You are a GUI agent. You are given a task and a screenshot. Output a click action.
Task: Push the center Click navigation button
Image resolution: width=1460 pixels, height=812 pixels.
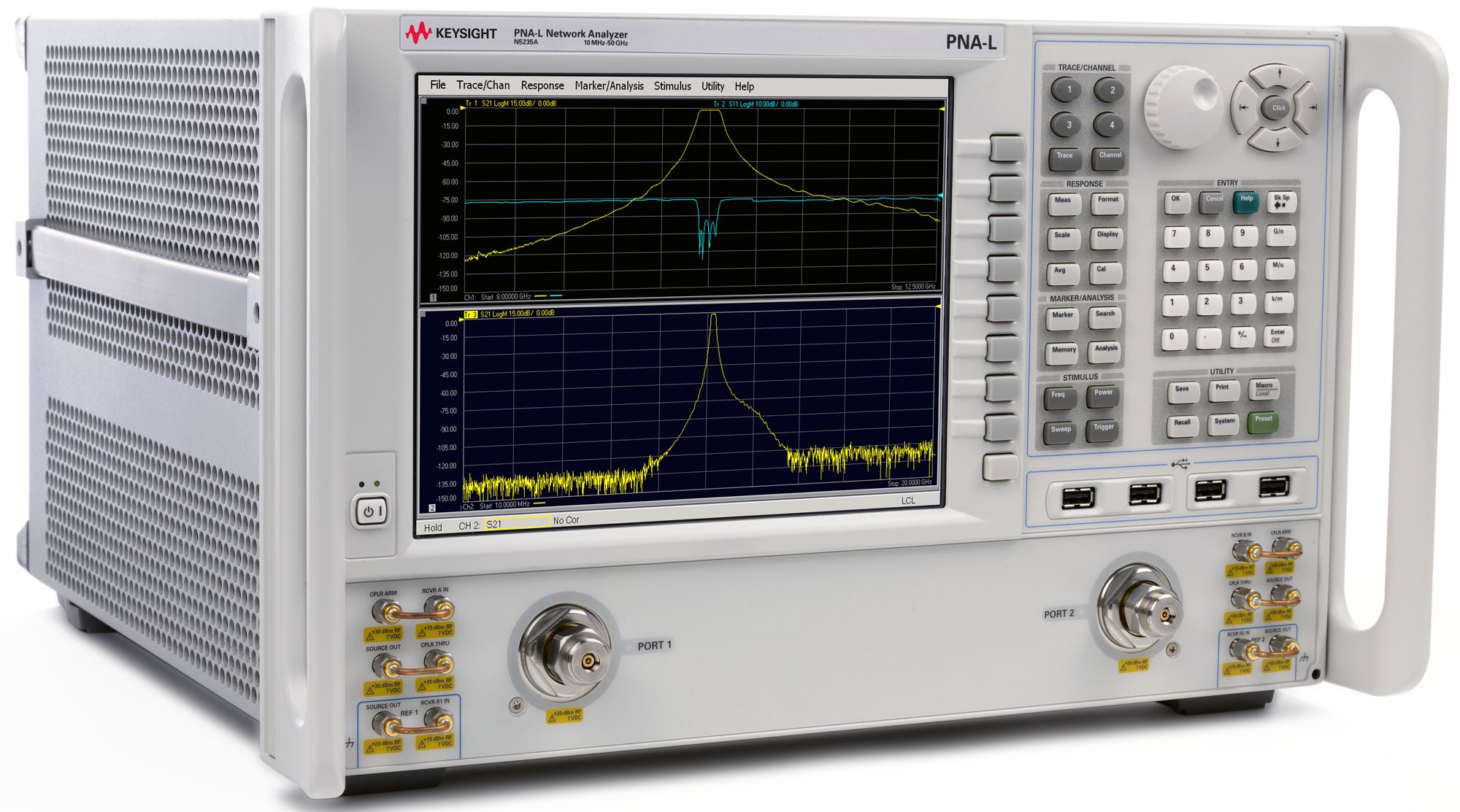point(1278,107)
